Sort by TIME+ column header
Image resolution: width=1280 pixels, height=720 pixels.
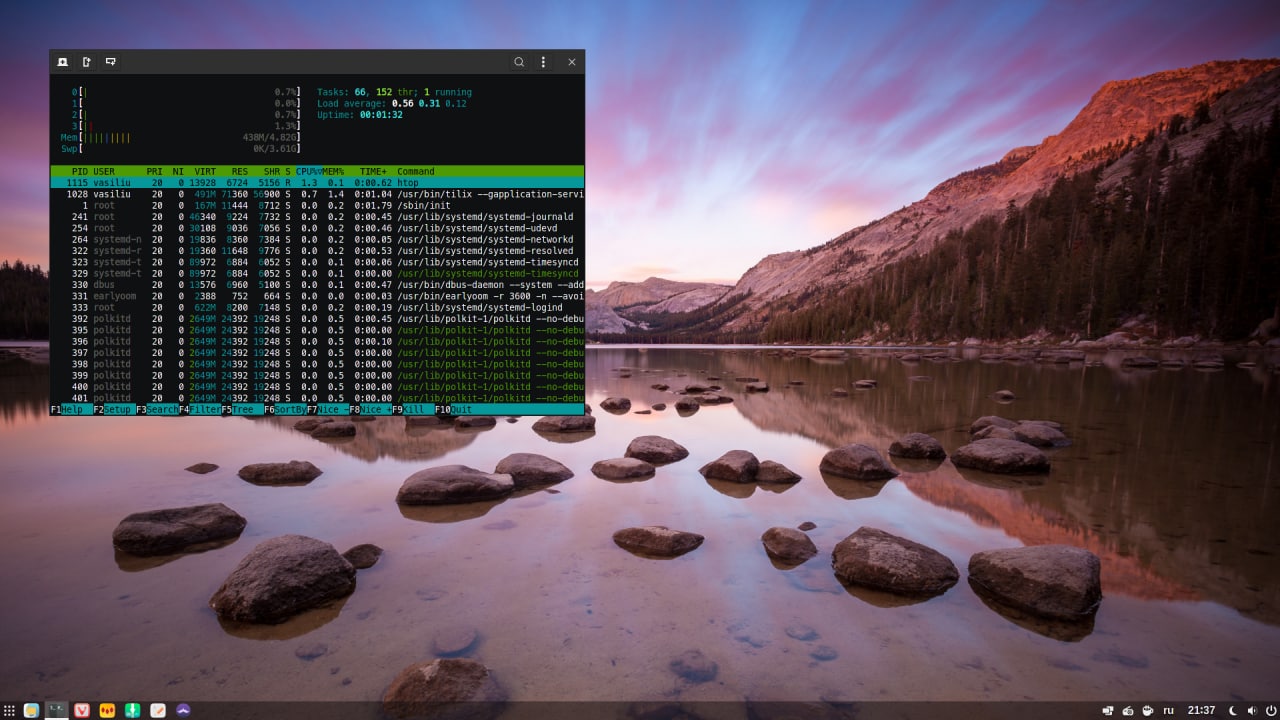tap(372, 171)
